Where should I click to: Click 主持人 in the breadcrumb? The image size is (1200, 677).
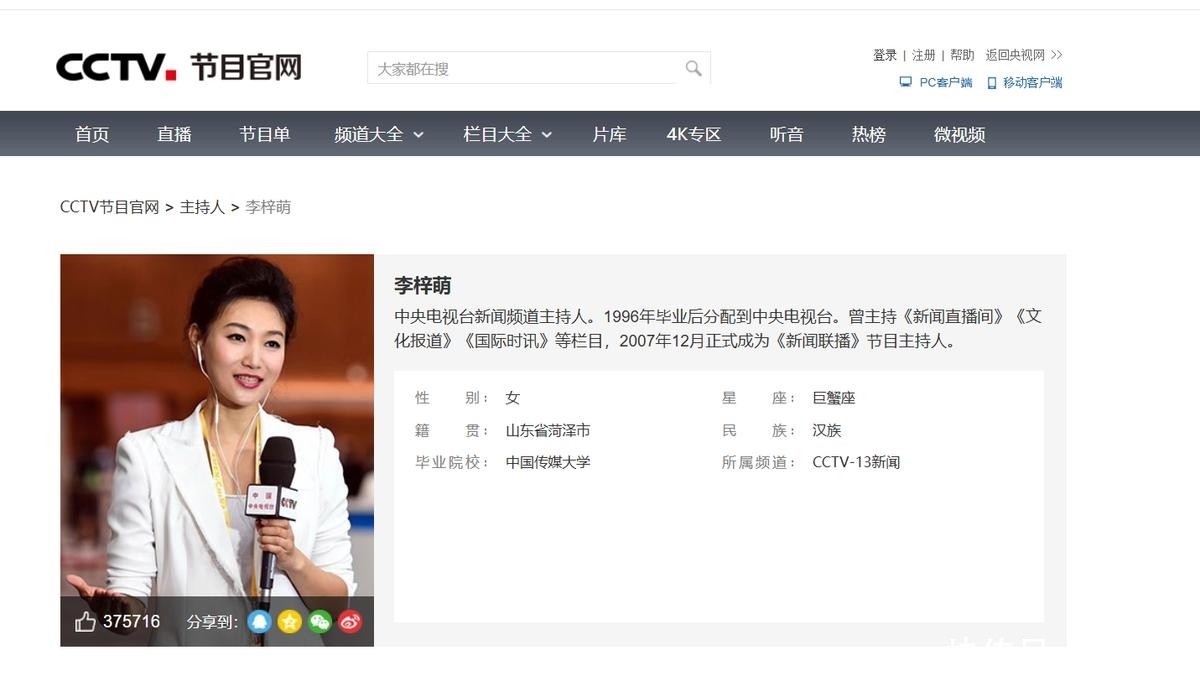click(202, 207)
